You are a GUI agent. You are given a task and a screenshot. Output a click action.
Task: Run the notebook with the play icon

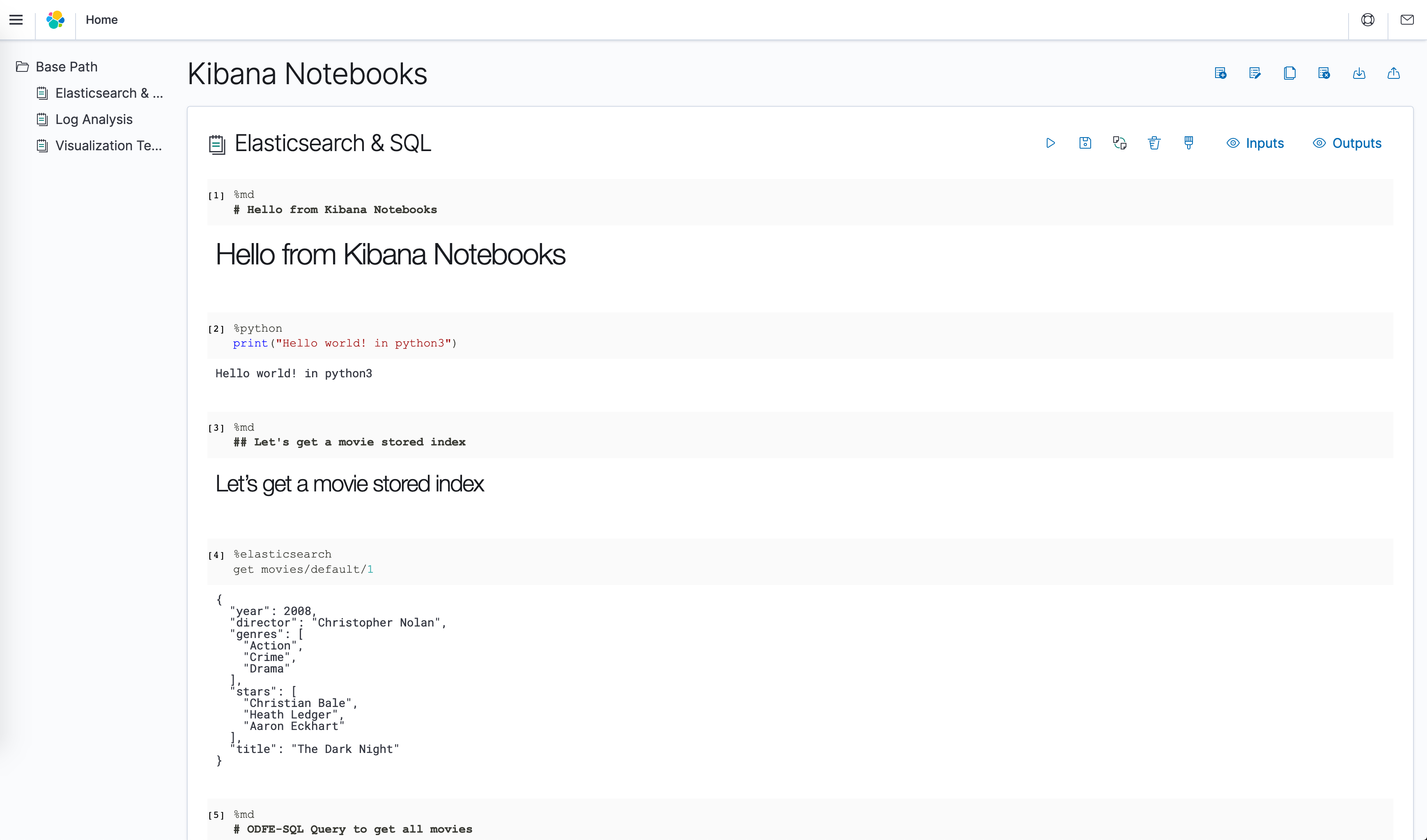pos(1050,143)
